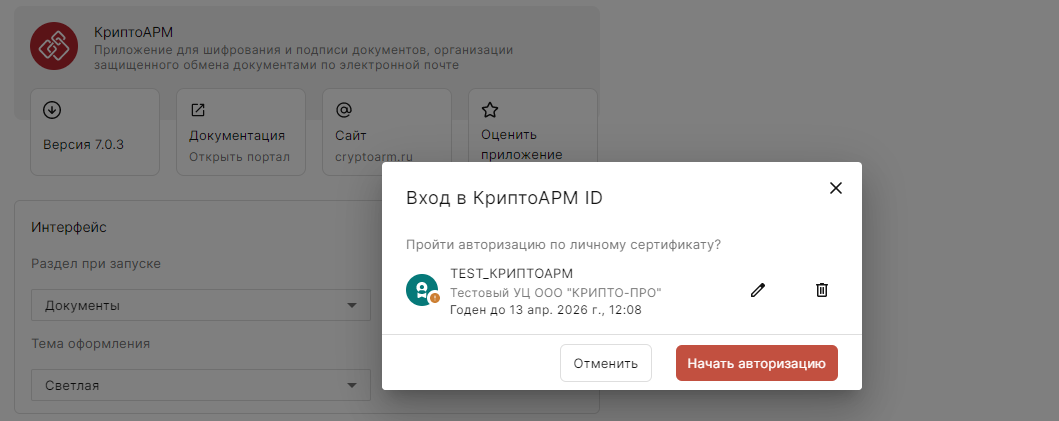Open the Документы startup section dropdown

(201, 305)
